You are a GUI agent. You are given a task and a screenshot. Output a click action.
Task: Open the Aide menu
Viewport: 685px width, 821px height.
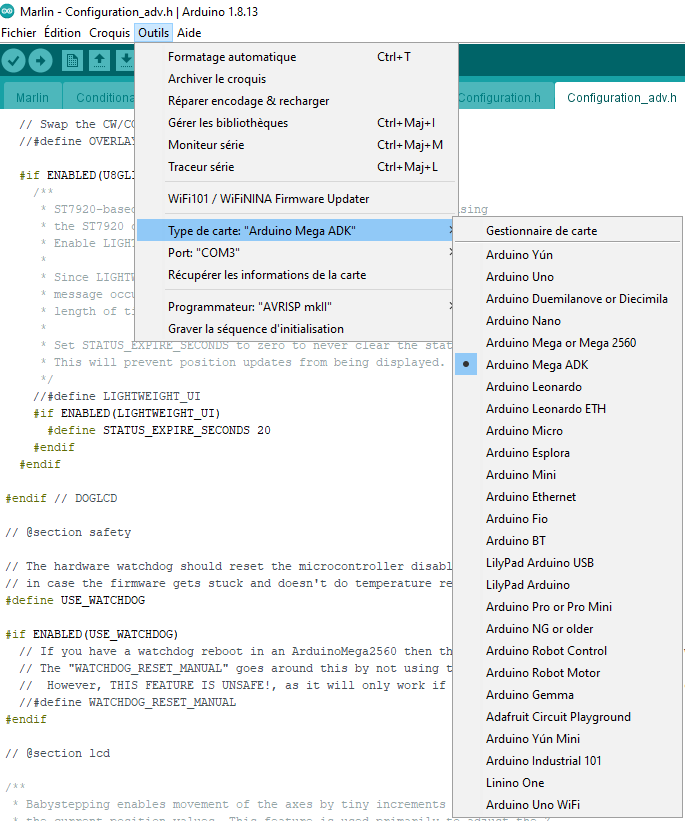[x=189, y=33]
